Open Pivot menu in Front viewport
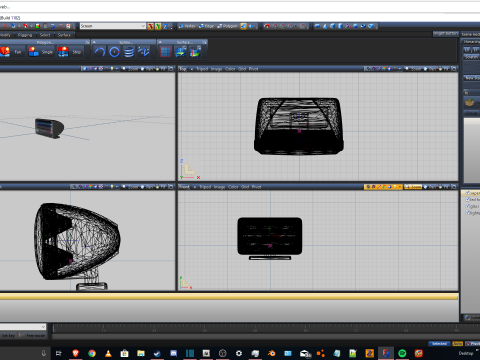The image size is (480, 360). coord(256,187)
